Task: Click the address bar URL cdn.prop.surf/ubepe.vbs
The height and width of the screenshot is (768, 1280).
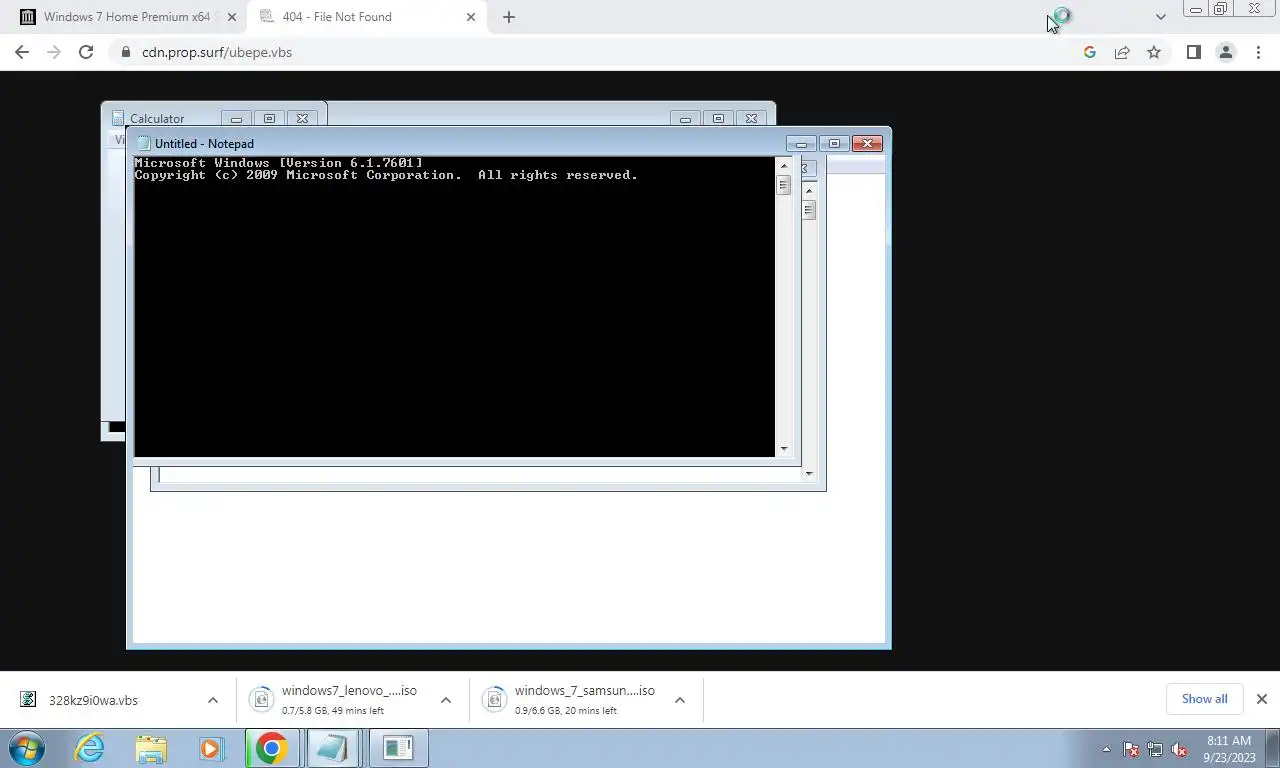Action: coord(217,52)
